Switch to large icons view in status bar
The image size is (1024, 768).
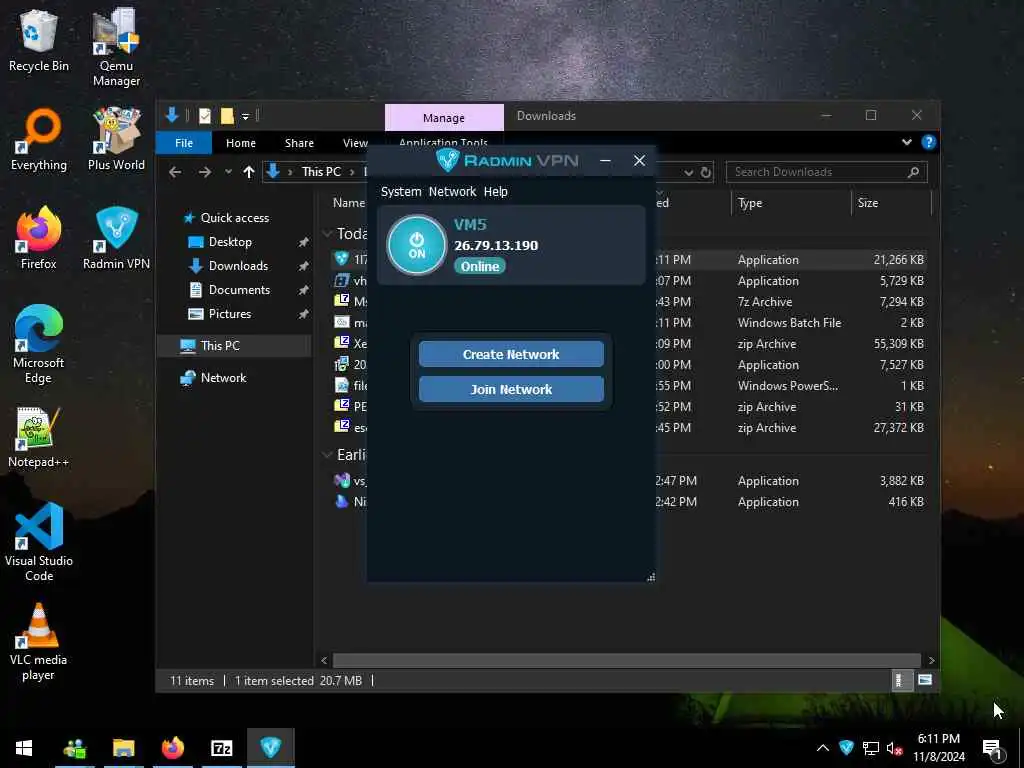(925, 680)
